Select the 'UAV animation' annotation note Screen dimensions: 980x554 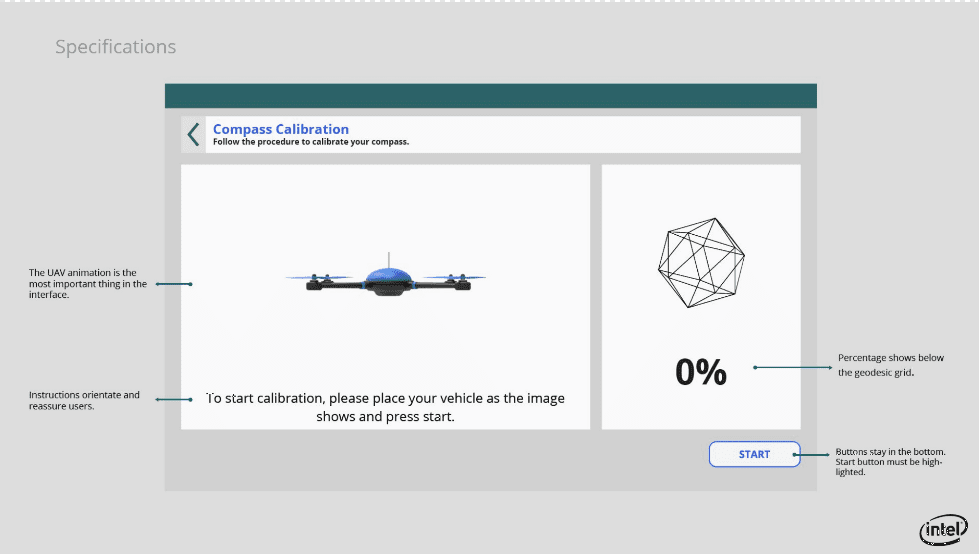coord(88,284)
